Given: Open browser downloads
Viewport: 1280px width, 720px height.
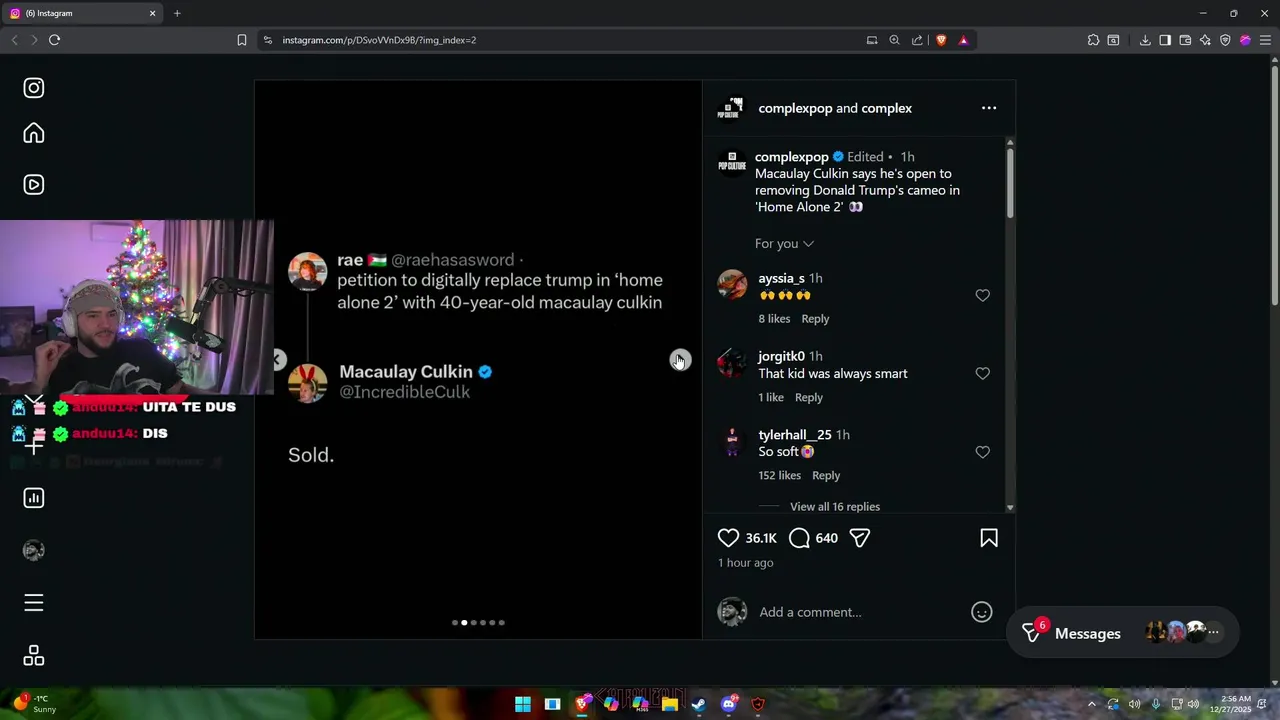Looking at the screenshot, I should (1145, 40).
